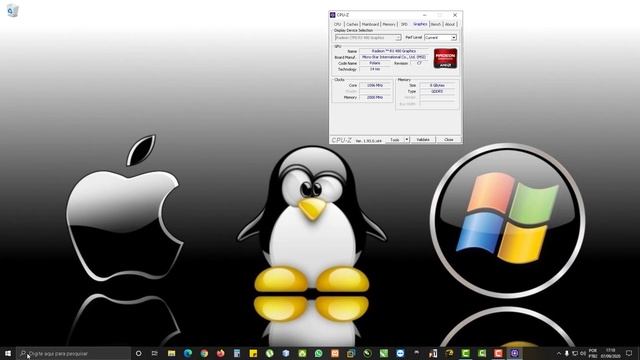Switch to the SPD tab

point(404,24)
